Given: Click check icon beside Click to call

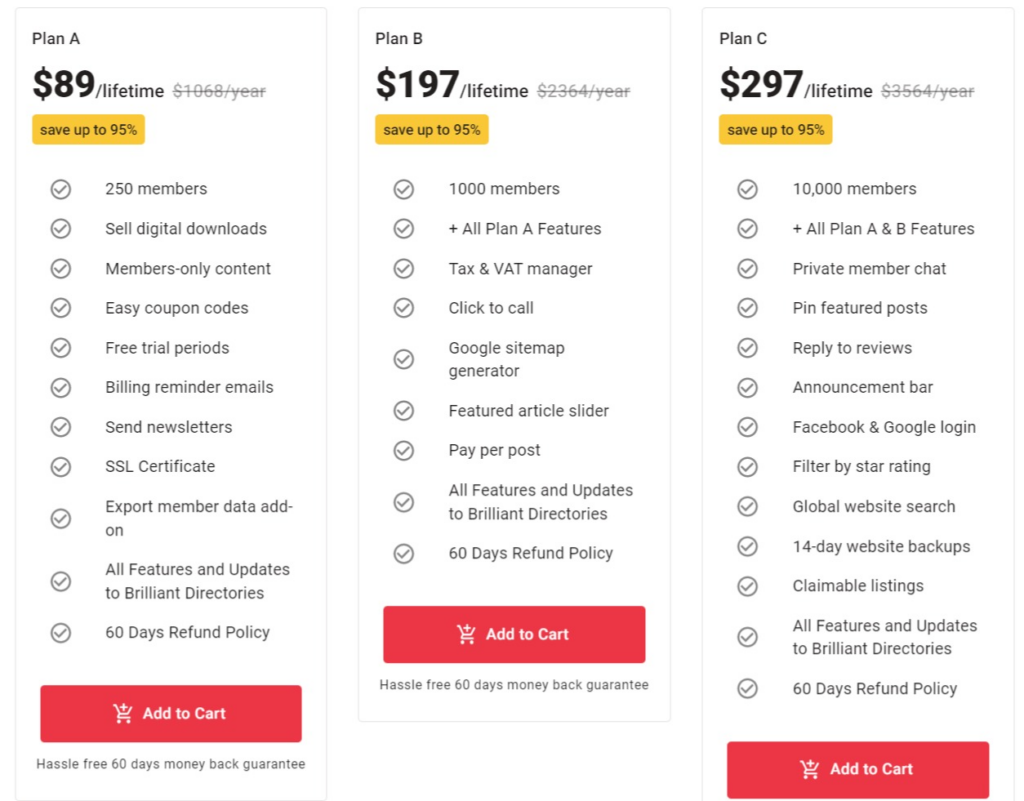Looking at the screenshot, I should [x=404, y=308].
